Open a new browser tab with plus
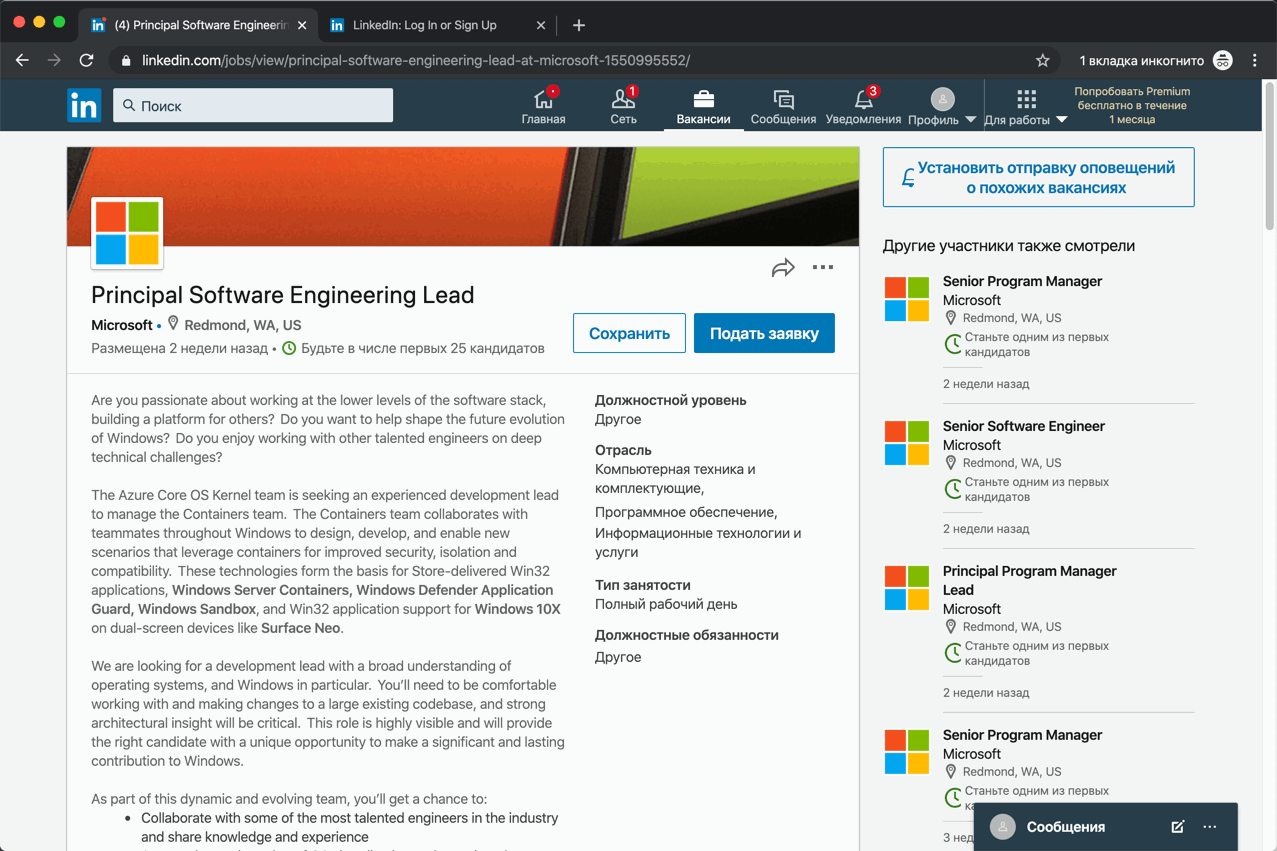 [x=579, y=25]
